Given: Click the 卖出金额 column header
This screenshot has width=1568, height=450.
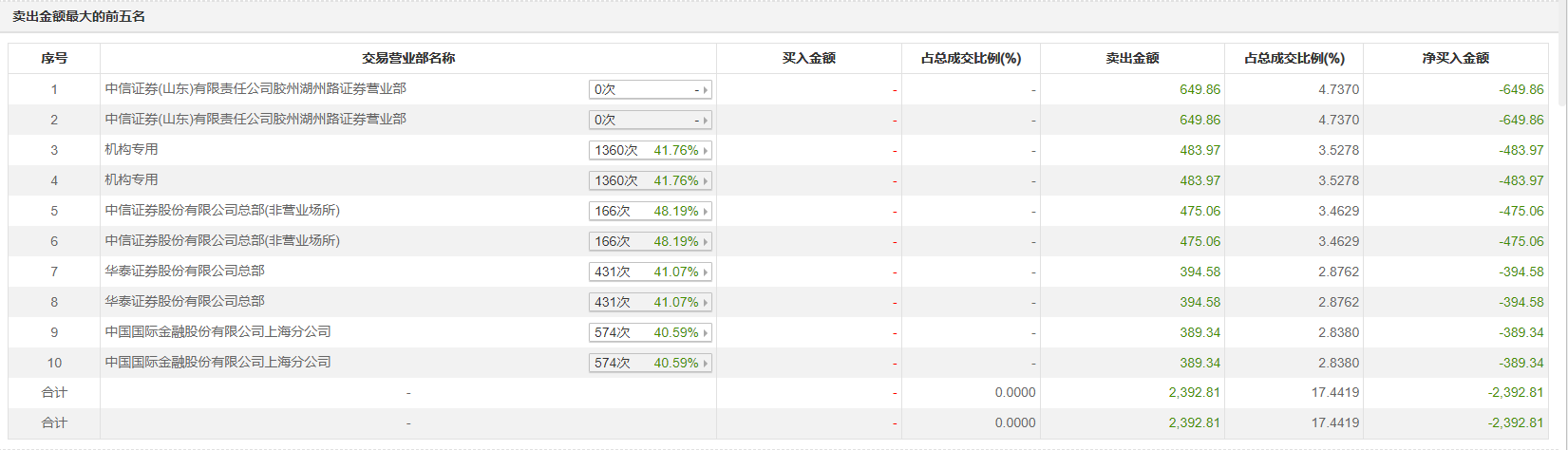Looking at the screenshot, I should coord(1132,58).
